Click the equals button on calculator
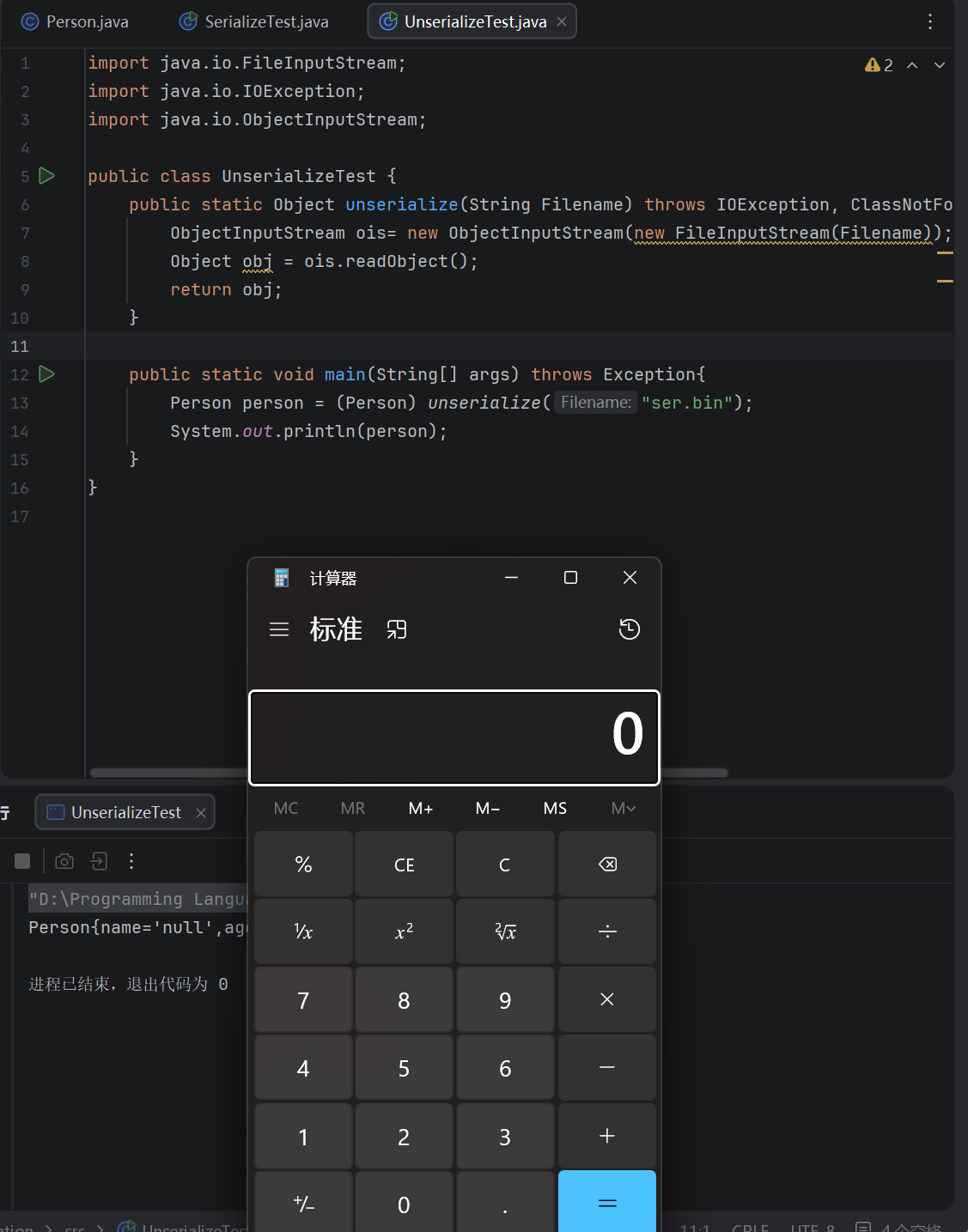The width and height of the screenshot is (968, 1232). (607, 1203)
